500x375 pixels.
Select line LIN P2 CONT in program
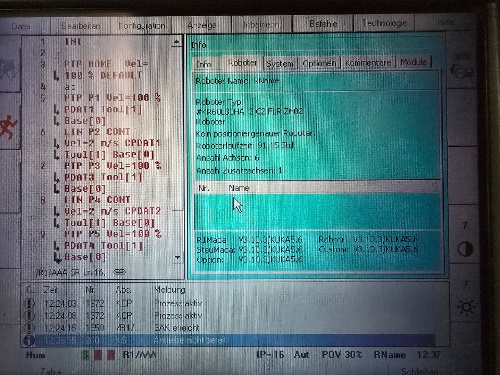point(97,132)
